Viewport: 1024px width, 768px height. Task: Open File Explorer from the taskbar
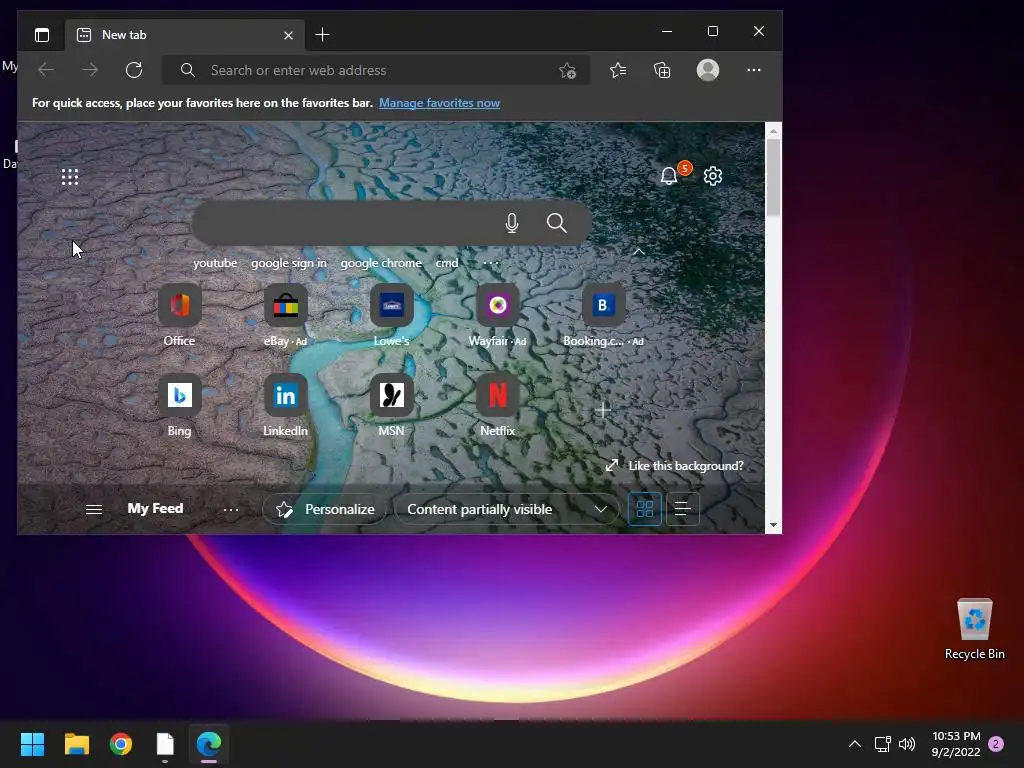point(76,744)
